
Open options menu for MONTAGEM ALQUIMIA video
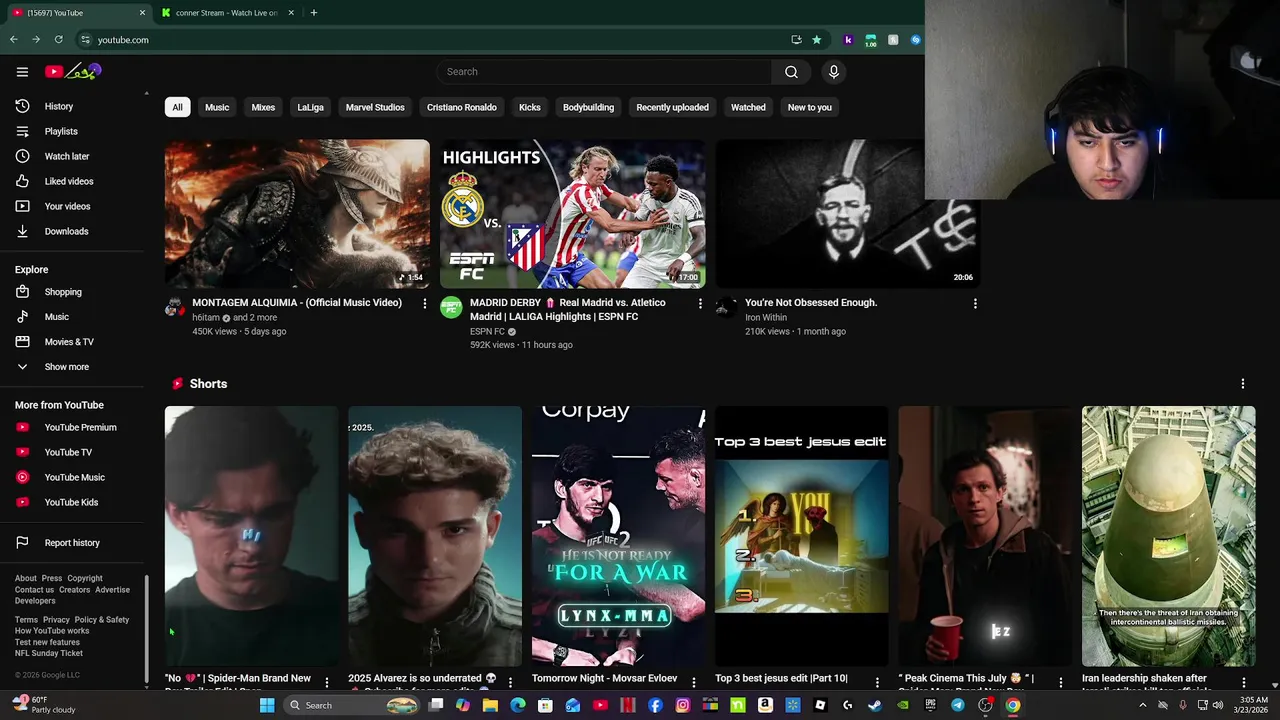point(424,303)
